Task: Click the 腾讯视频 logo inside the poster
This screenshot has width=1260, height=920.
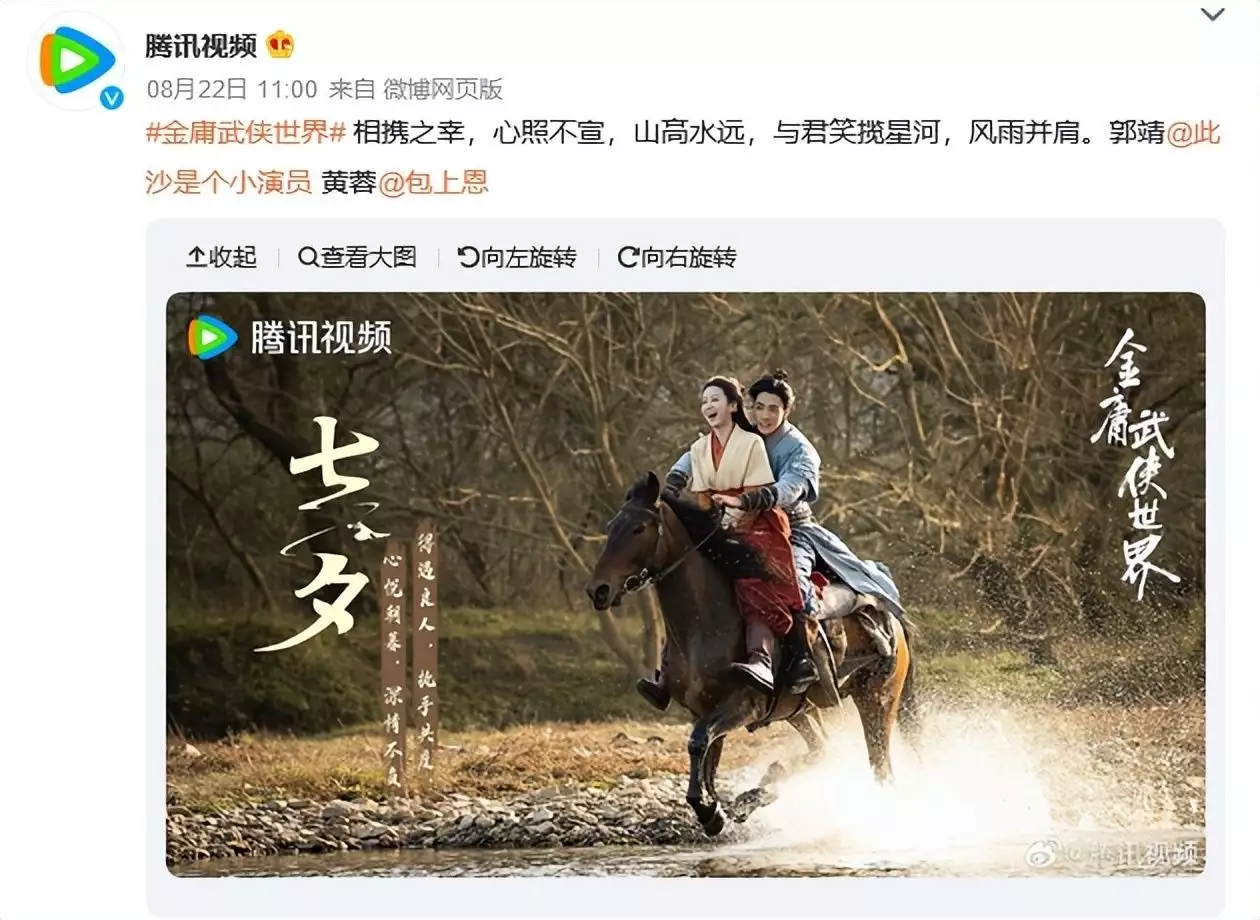Action: [290, 337]
